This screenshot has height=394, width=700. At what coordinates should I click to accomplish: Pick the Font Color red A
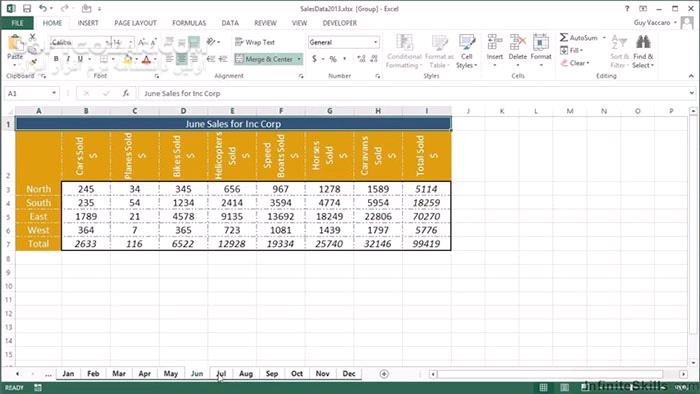[146, 59]
